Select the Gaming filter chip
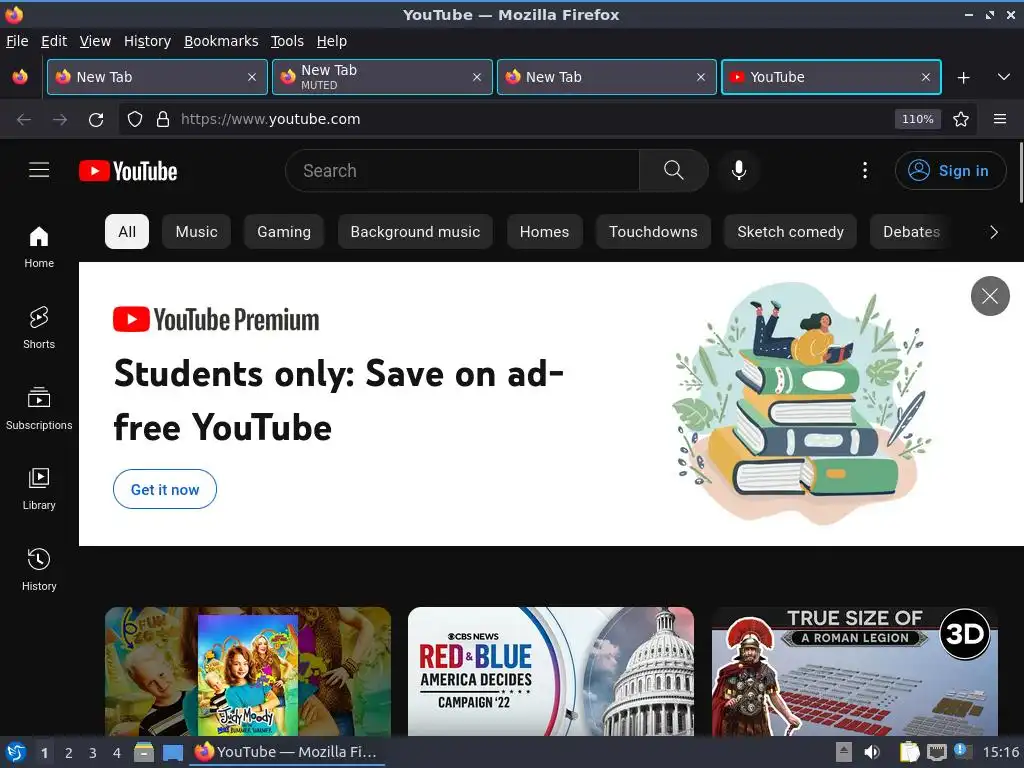Screen dimensions: 1024x768 (x=284, y=232)
